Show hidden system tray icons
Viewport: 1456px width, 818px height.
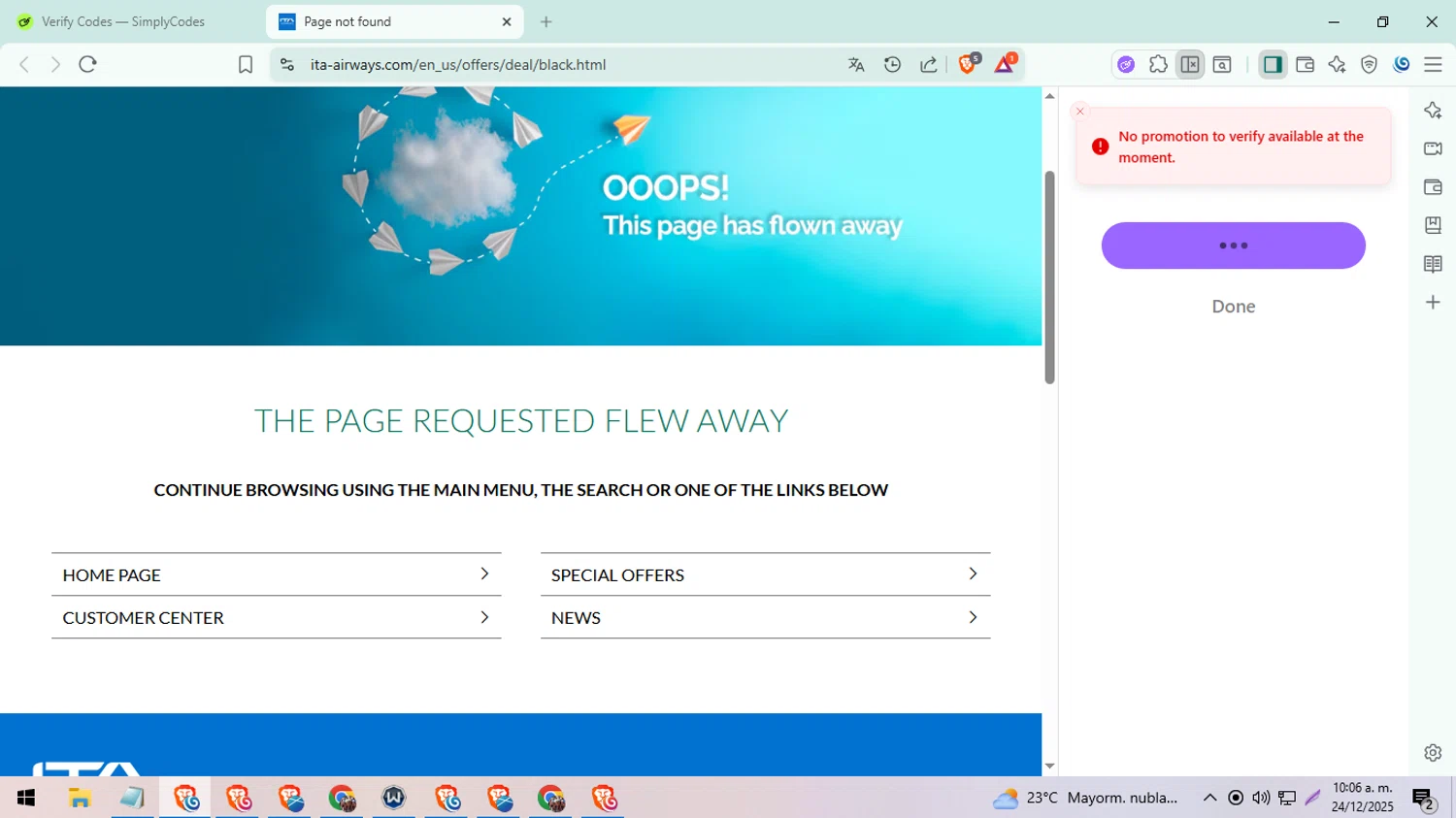coord(1209,798)
